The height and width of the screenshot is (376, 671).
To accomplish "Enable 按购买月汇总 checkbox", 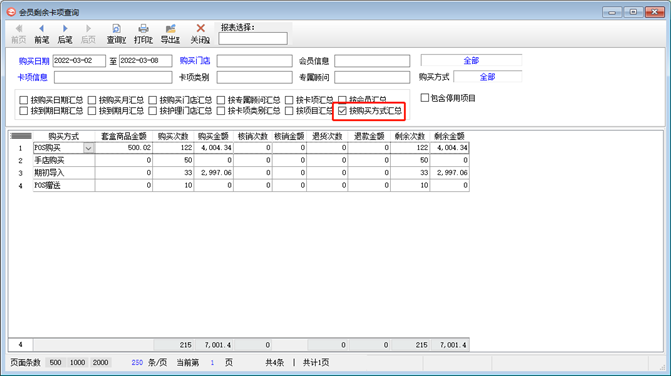I will pos(92,100).
